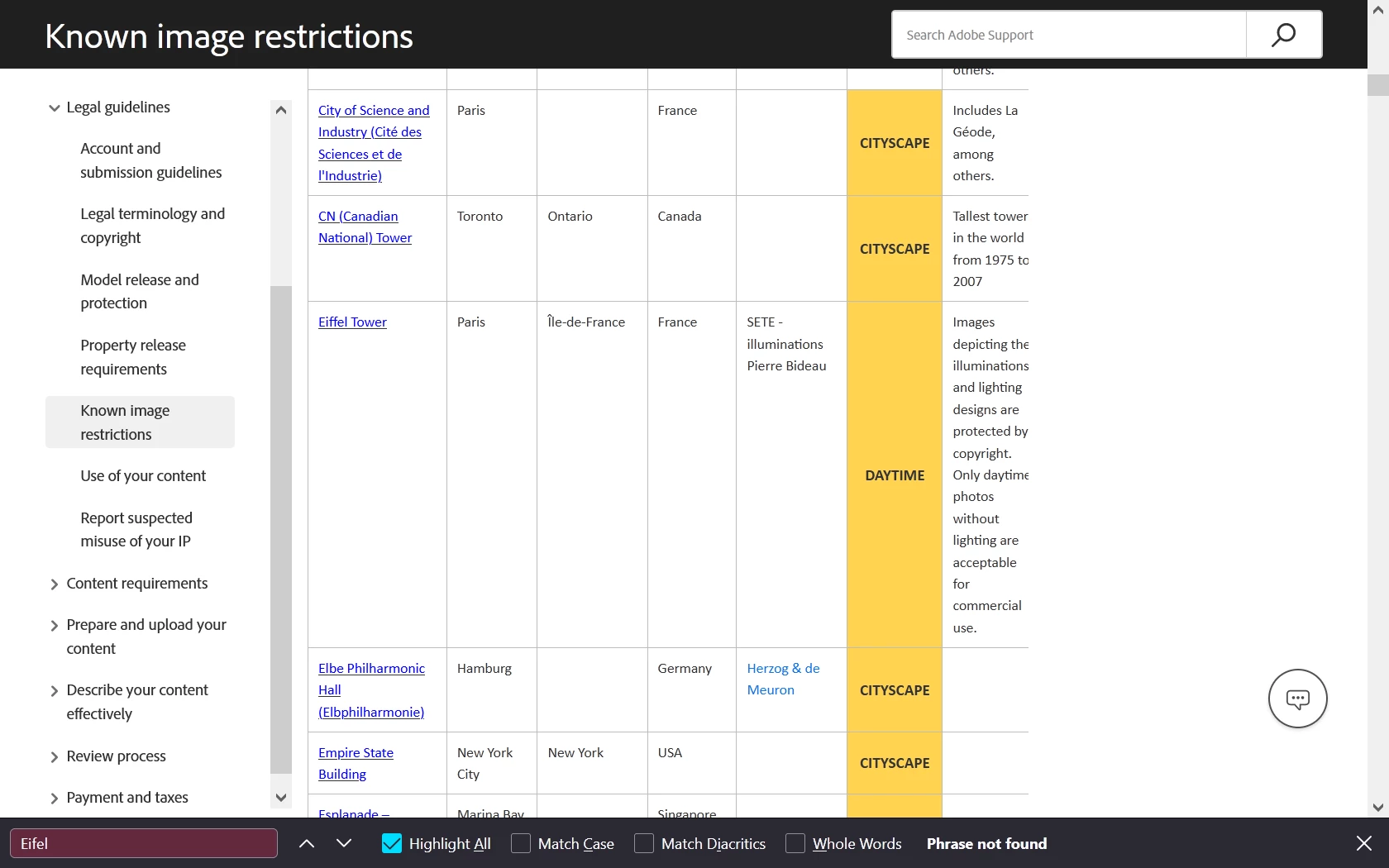Click Known image restrictions page heading

point(229,36)
